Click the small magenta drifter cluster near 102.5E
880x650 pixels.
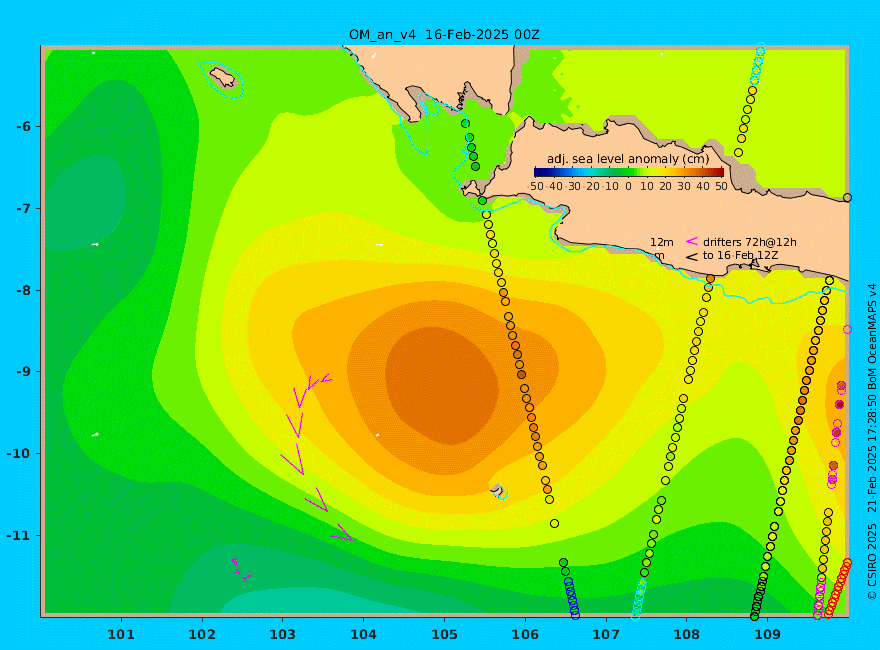tap(241, 569)
